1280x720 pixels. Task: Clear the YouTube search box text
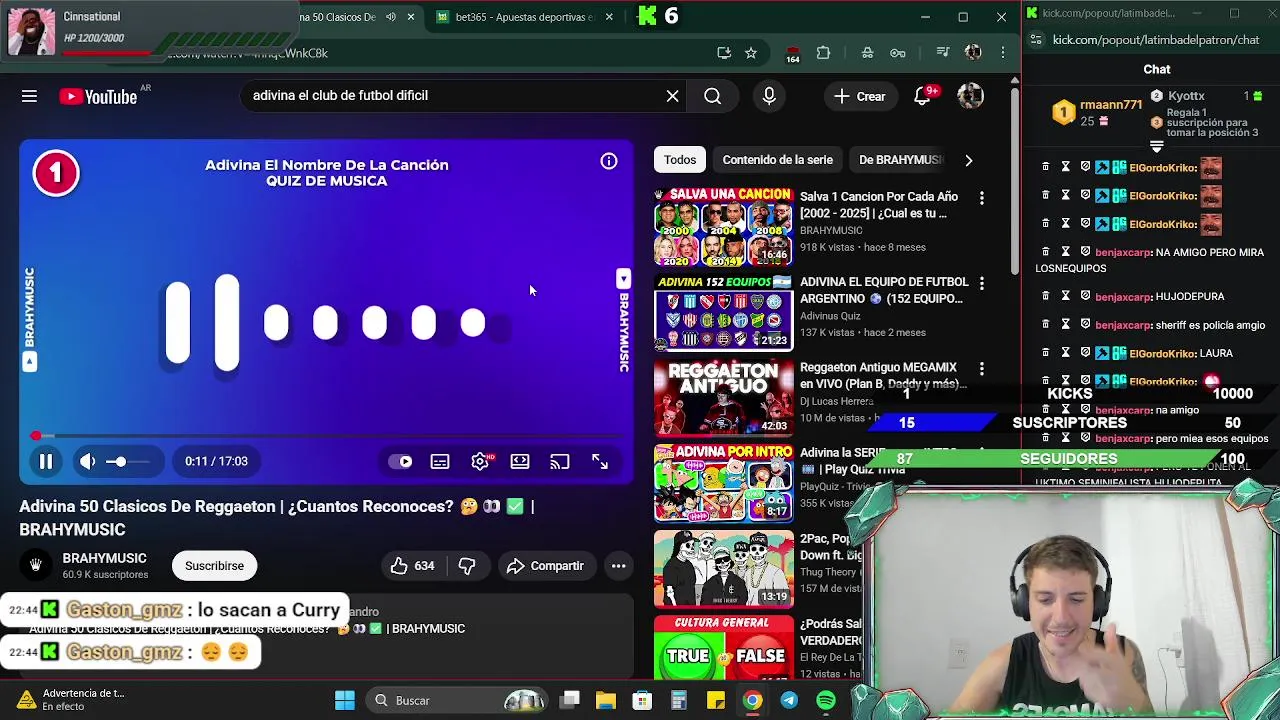coord(673,96)
